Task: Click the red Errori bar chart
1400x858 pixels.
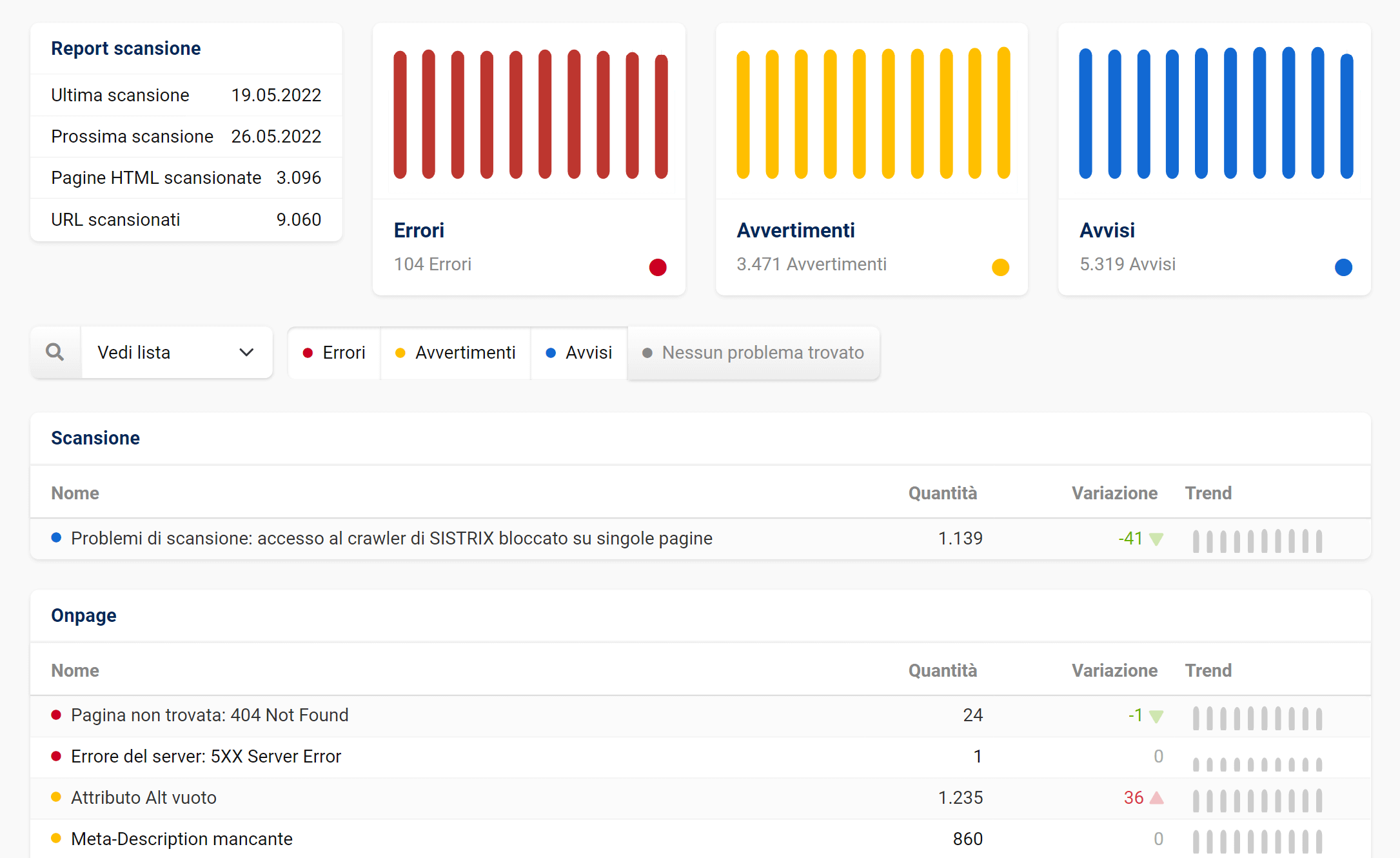Action: coord(530,114)
